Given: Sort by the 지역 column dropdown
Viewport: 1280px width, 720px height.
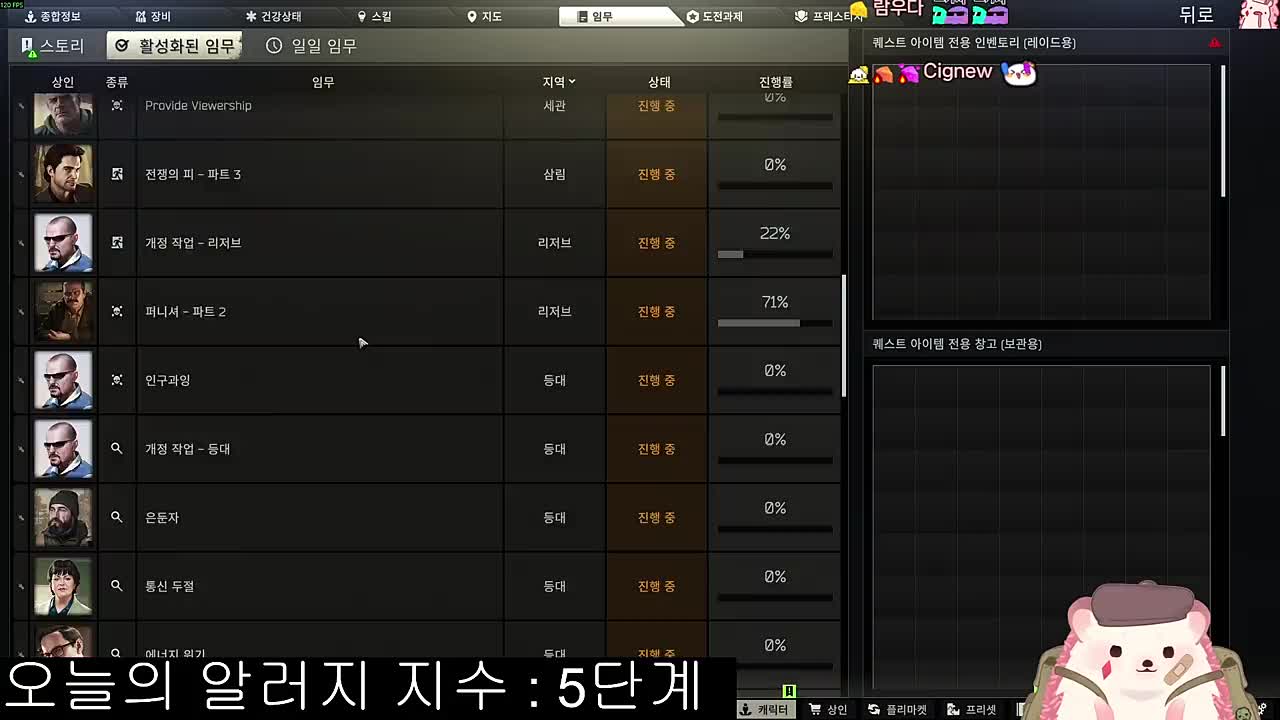Looking at the screenshot, I should pos(558,82).
